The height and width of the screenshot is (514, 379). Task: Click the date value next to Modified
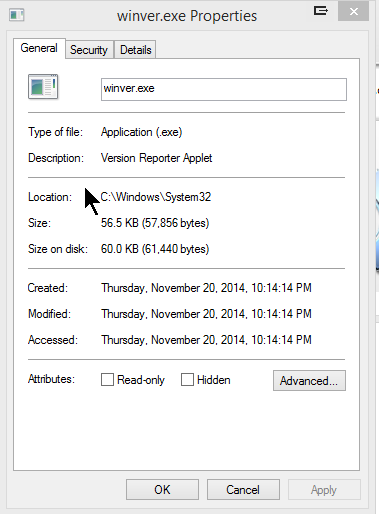[x=206, y=314]
